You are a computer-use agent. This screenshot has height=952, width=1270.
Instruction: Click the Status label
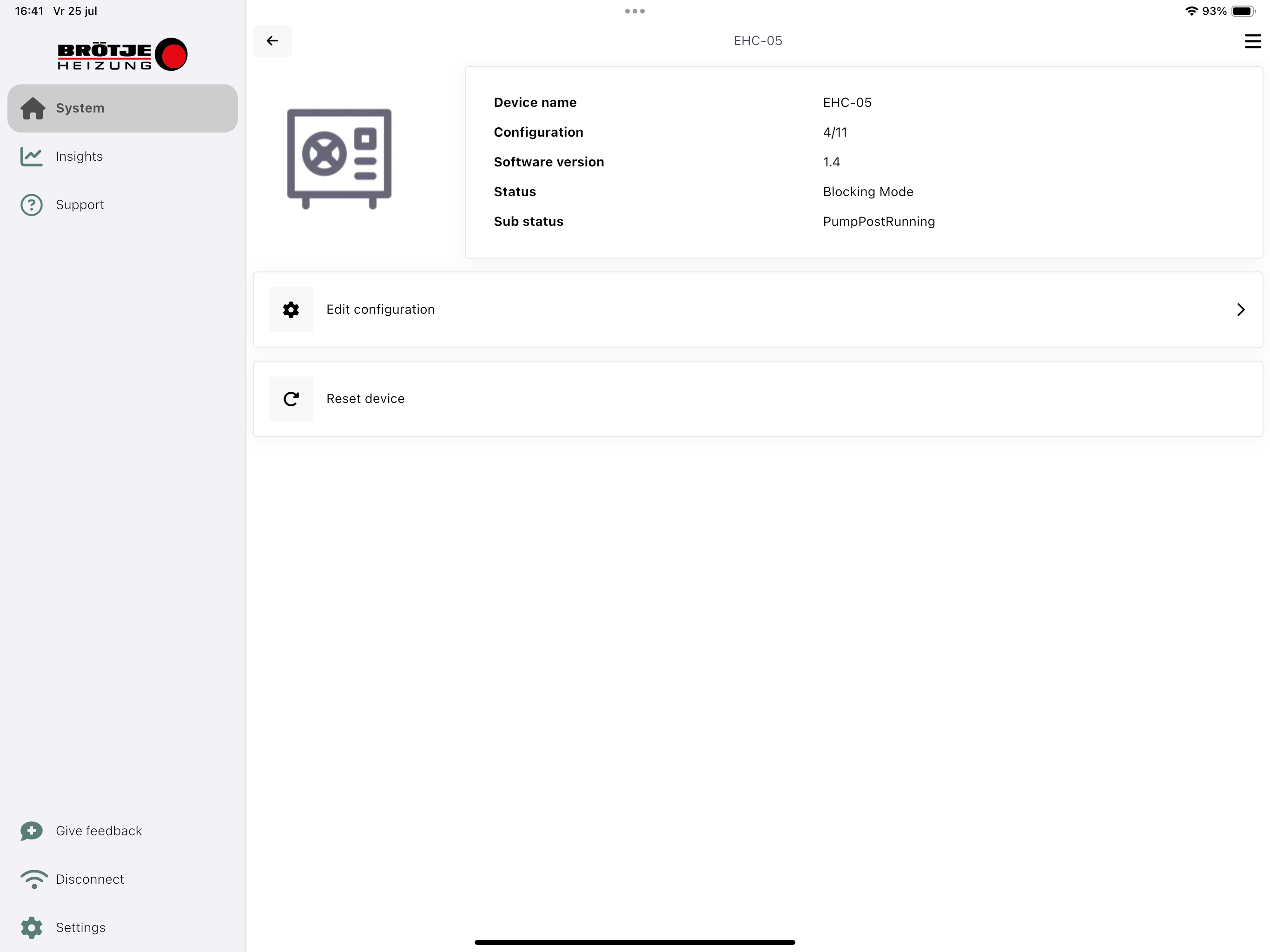(x=515, y=192)
